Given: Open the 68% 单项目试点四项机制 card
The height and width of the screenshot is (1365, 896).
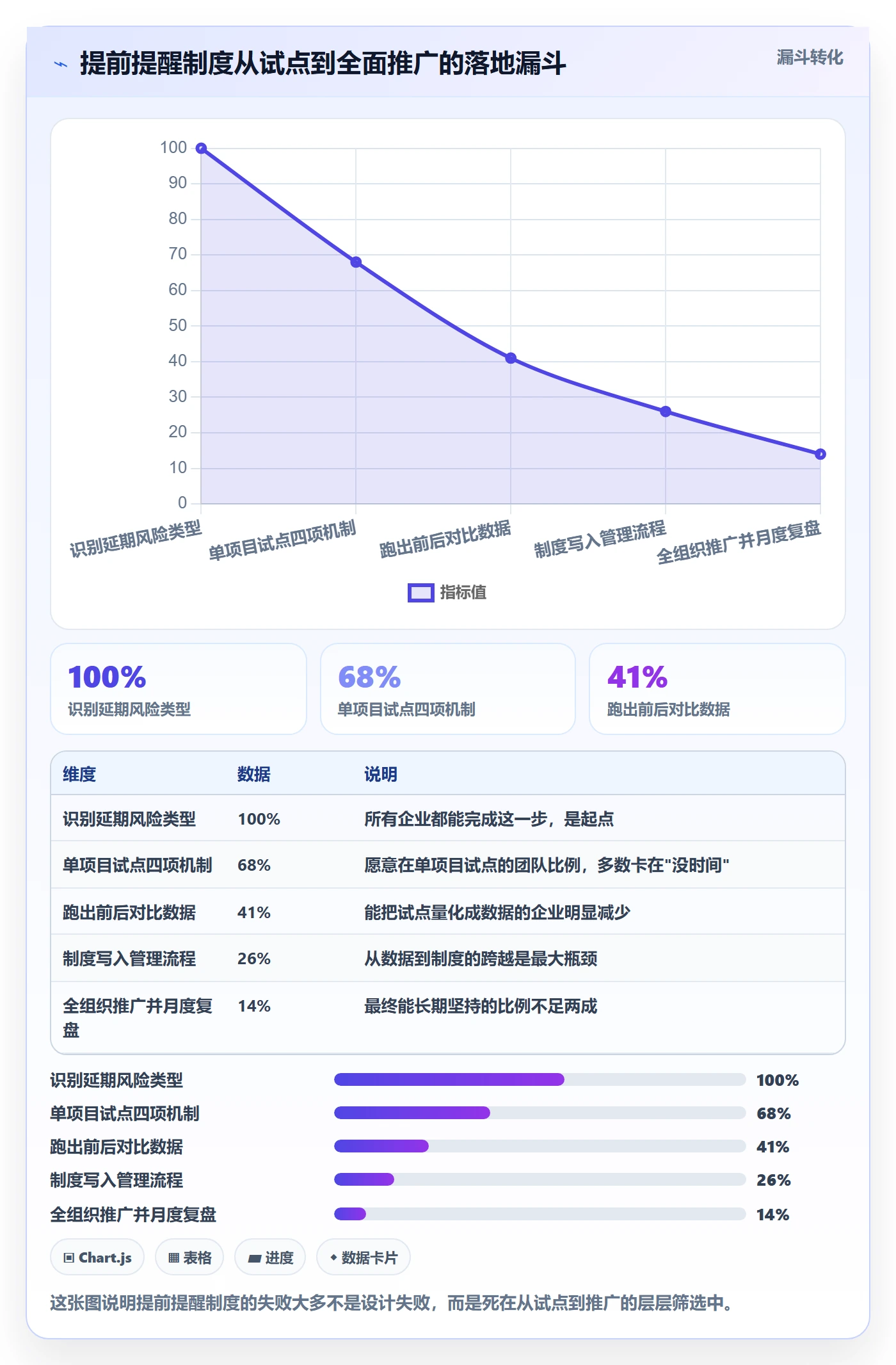Looking at the screenshot, I should (448, 689).
